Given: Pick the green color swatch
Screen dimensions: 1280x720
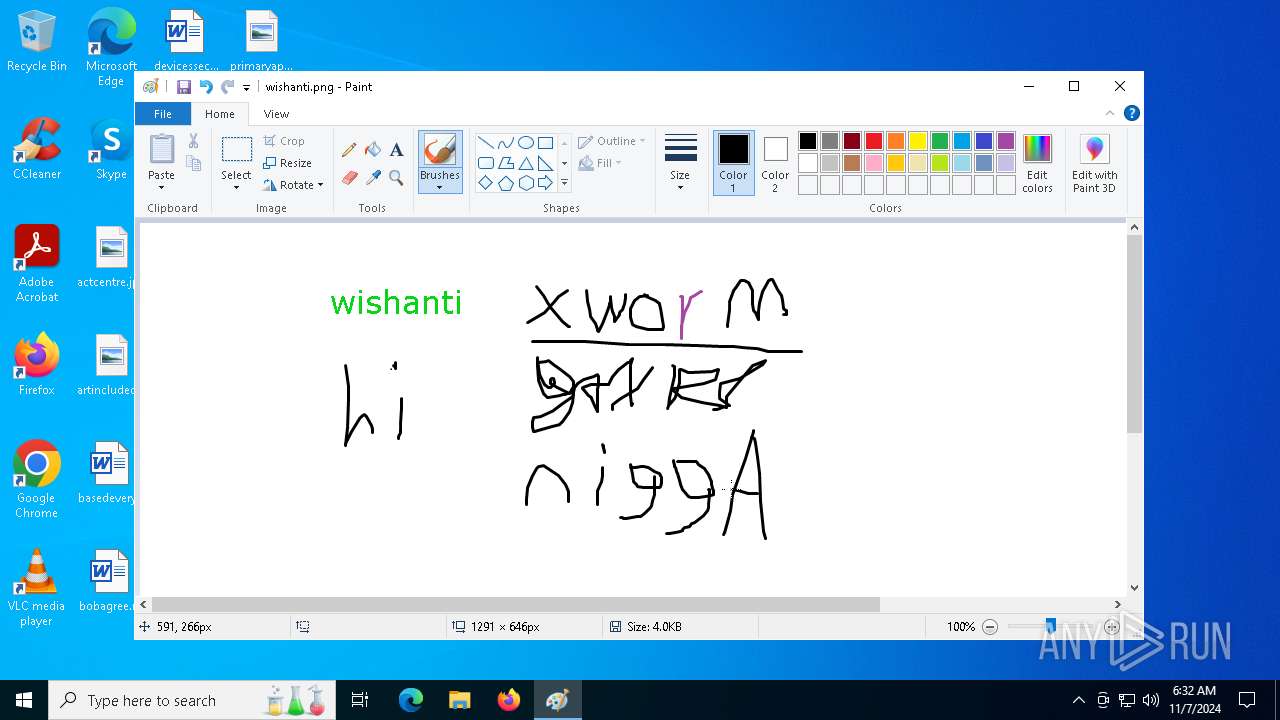Looking at the screenshot, I should click(940, 141).
